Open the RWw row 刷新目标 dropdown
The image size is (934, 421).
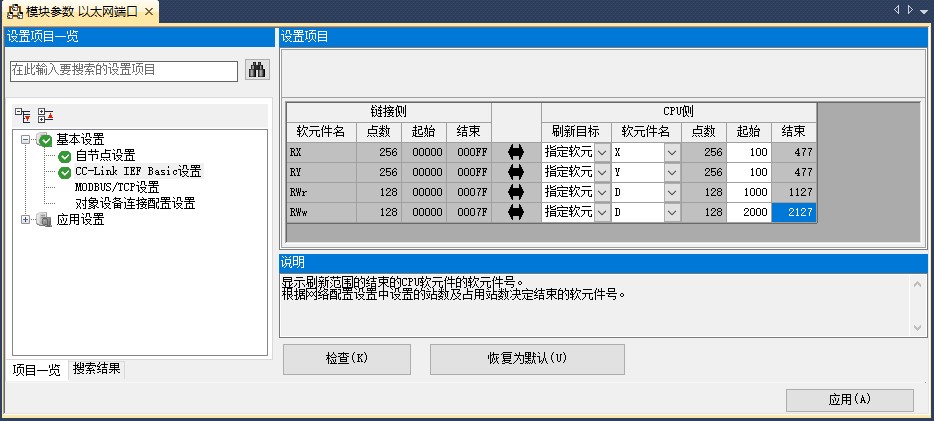tap(602, 213)
